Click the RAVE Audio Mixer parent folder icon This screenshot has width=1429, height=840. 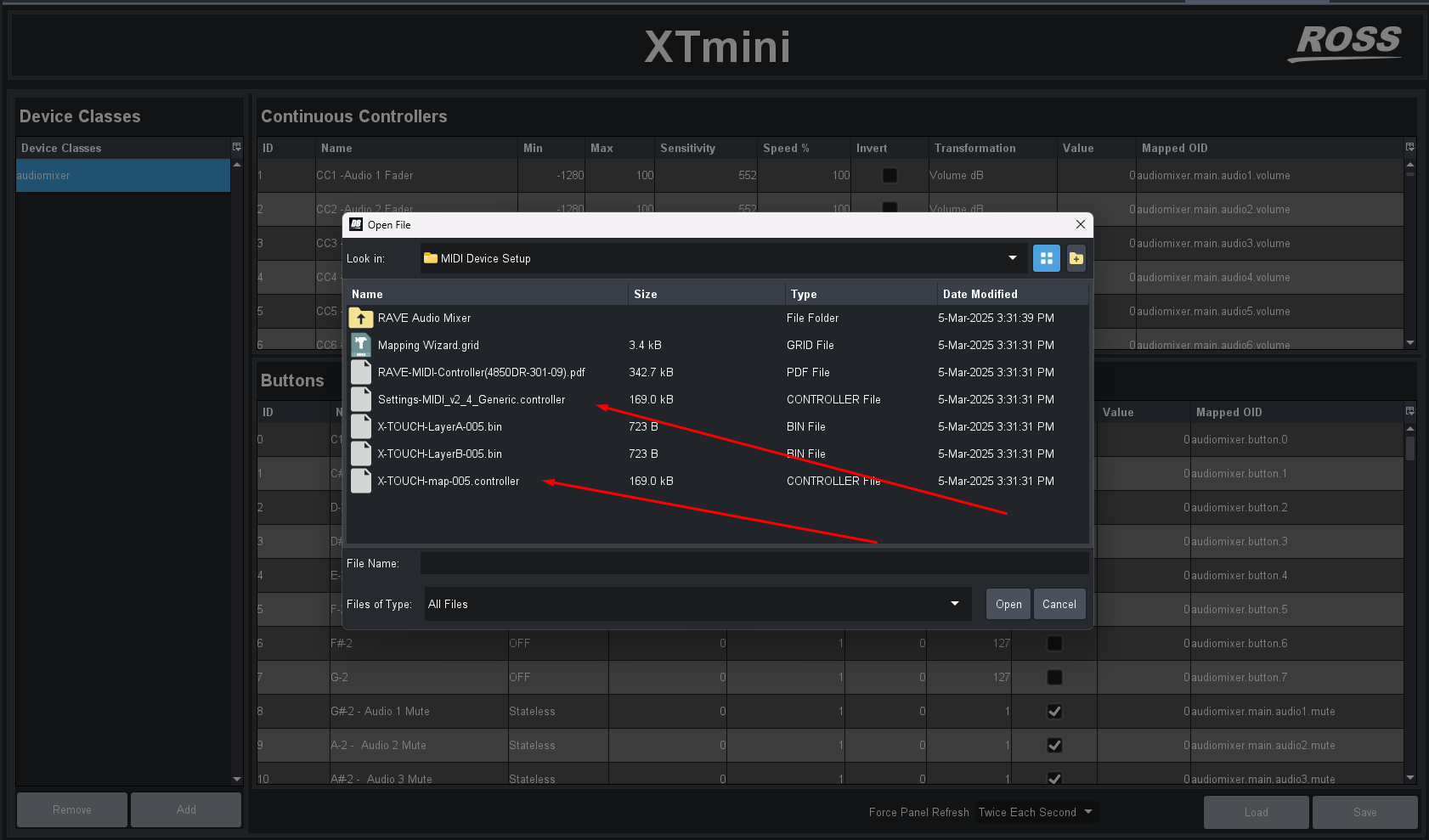point(361,319)
